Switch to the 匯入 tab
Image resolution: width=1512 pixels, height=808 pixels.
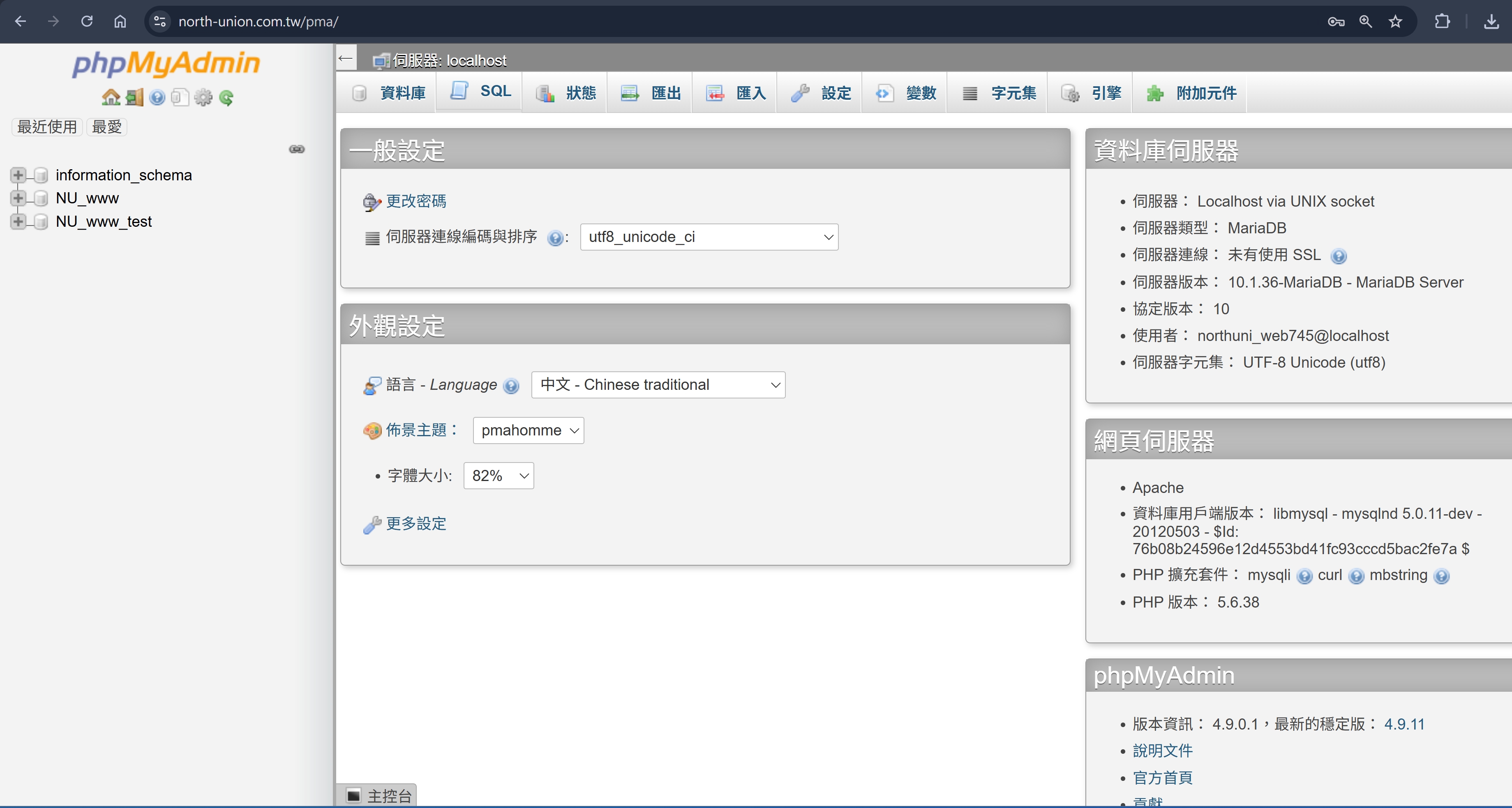pos(735,93)
